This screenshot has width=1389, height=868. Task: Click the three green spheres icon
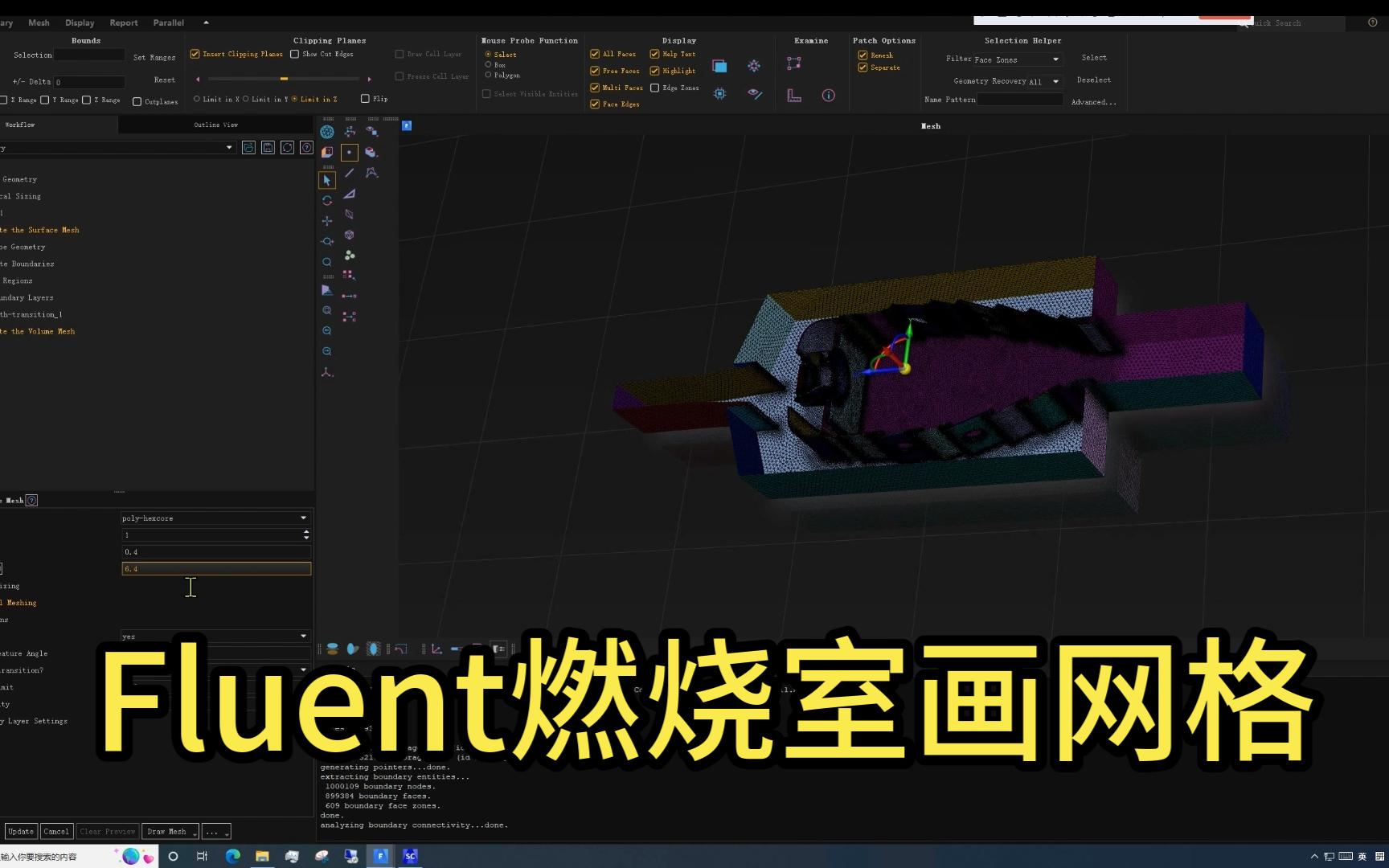[x=350, y=255]
